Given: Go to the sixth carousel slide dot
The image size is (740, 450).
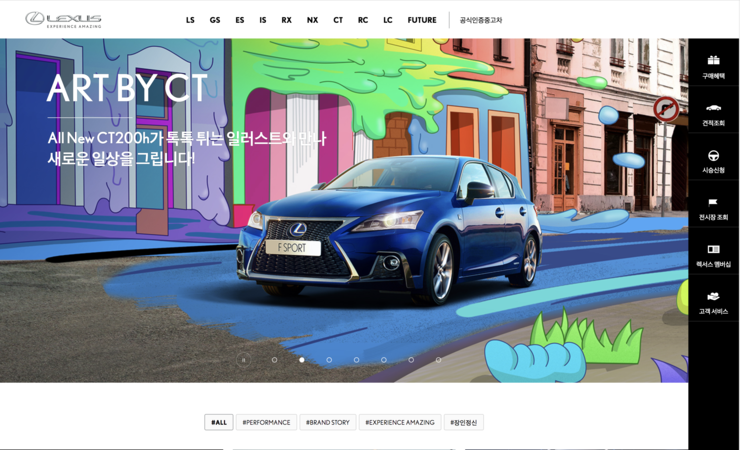Looking at the screenshot, I should click(x=411, y=360).
